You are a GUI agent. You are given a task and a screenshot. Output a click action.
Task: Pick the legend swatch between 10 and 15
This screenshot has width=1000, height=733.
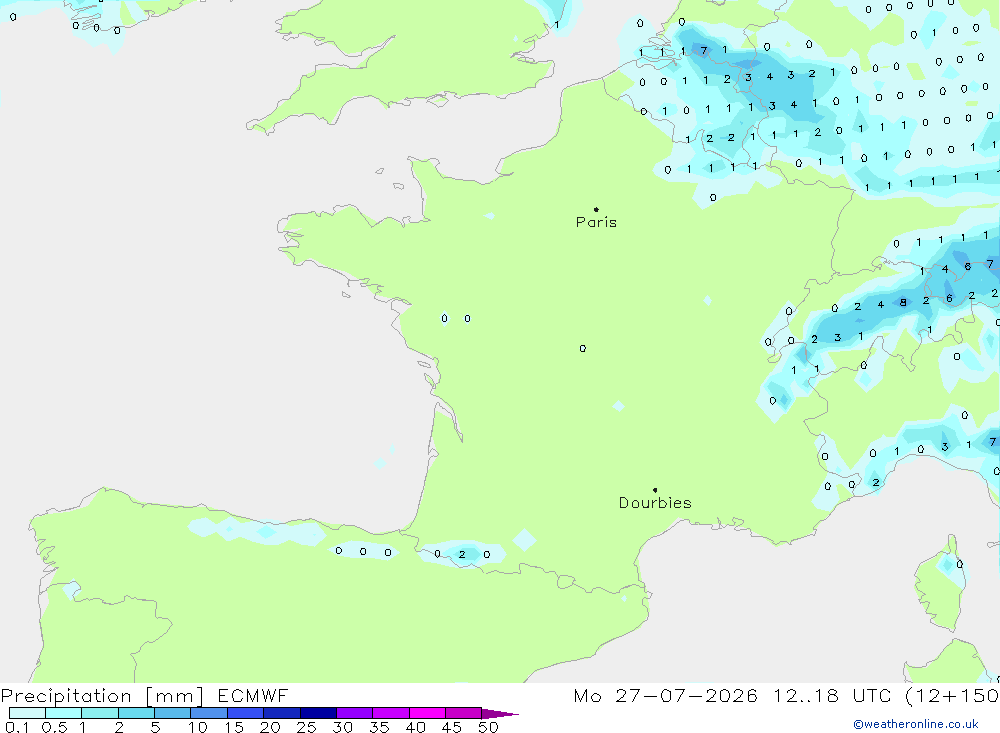coord(209,713)
